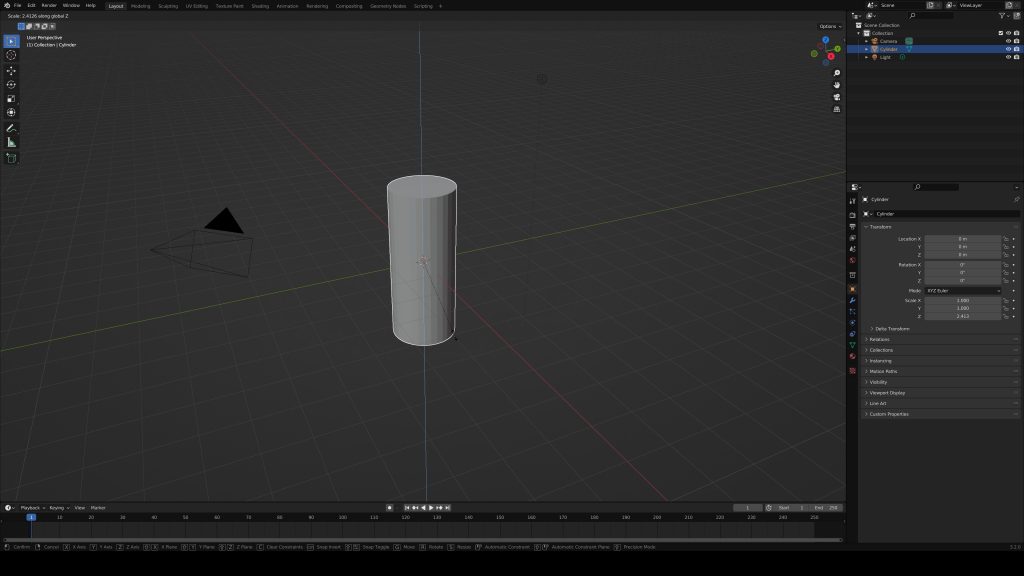Open the Playback popover in the timeline
The width and height of the screenshot is (1024, 576).
[x=30, y=507]
